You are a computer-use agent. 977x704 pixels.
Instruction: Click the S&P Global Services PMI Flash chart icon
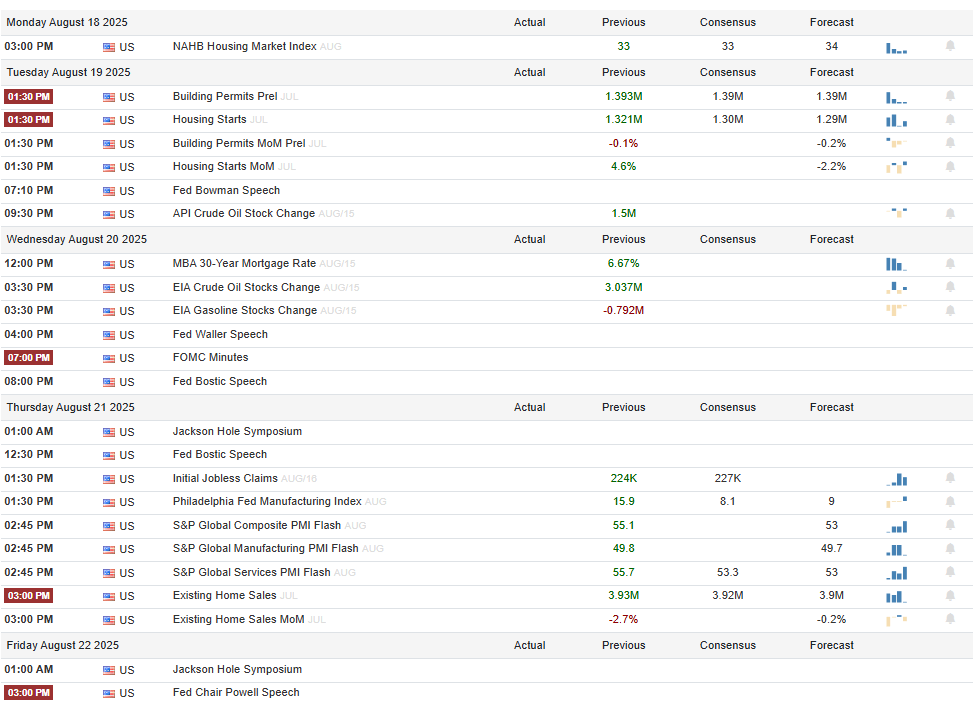pos(896,573)
